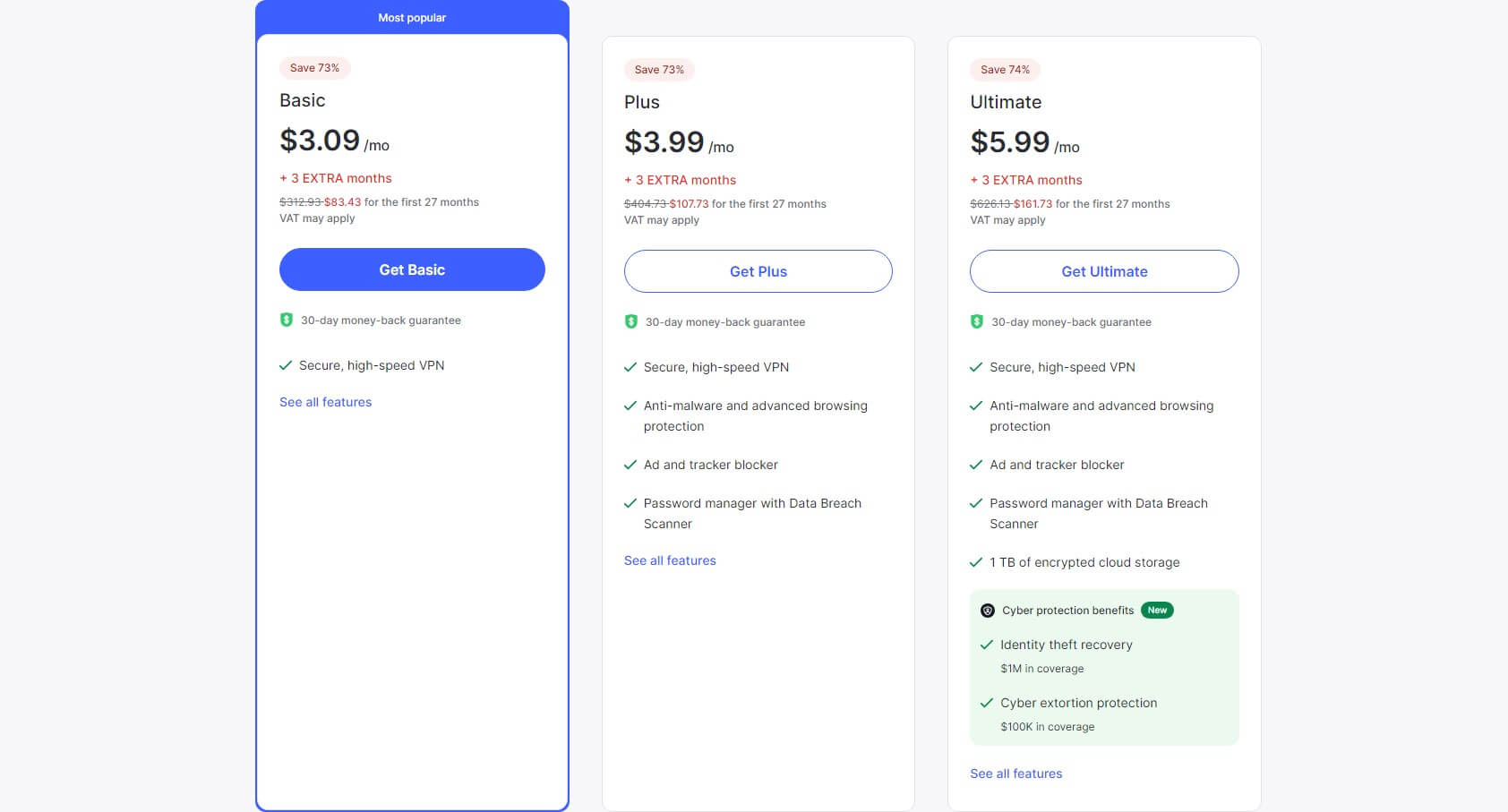The height and width of the screenshot is (812, 1508).
Task: Click the checkmark beside 1 TB of encrypted cloud storage
Action: coord(976,562)
